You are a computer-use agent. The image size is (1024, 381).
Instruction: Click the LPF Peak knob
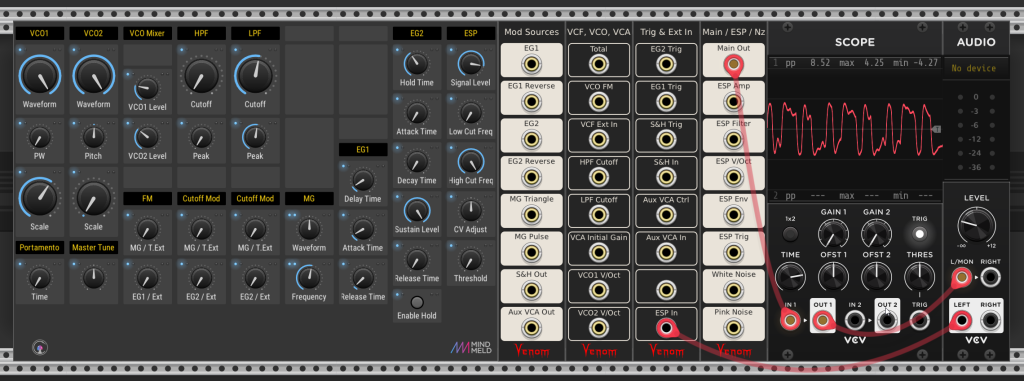pos(255,137)
